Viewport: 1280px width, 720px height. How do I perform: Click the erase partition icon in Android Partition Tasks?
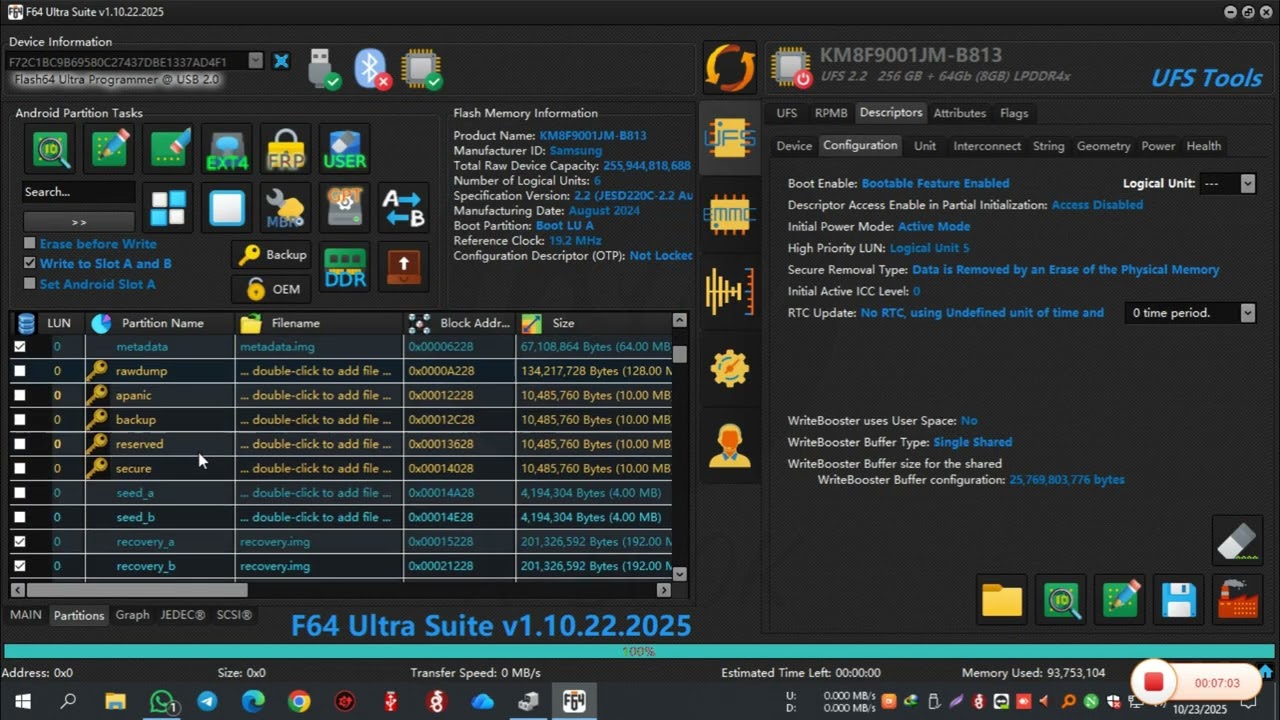(170, 150)
